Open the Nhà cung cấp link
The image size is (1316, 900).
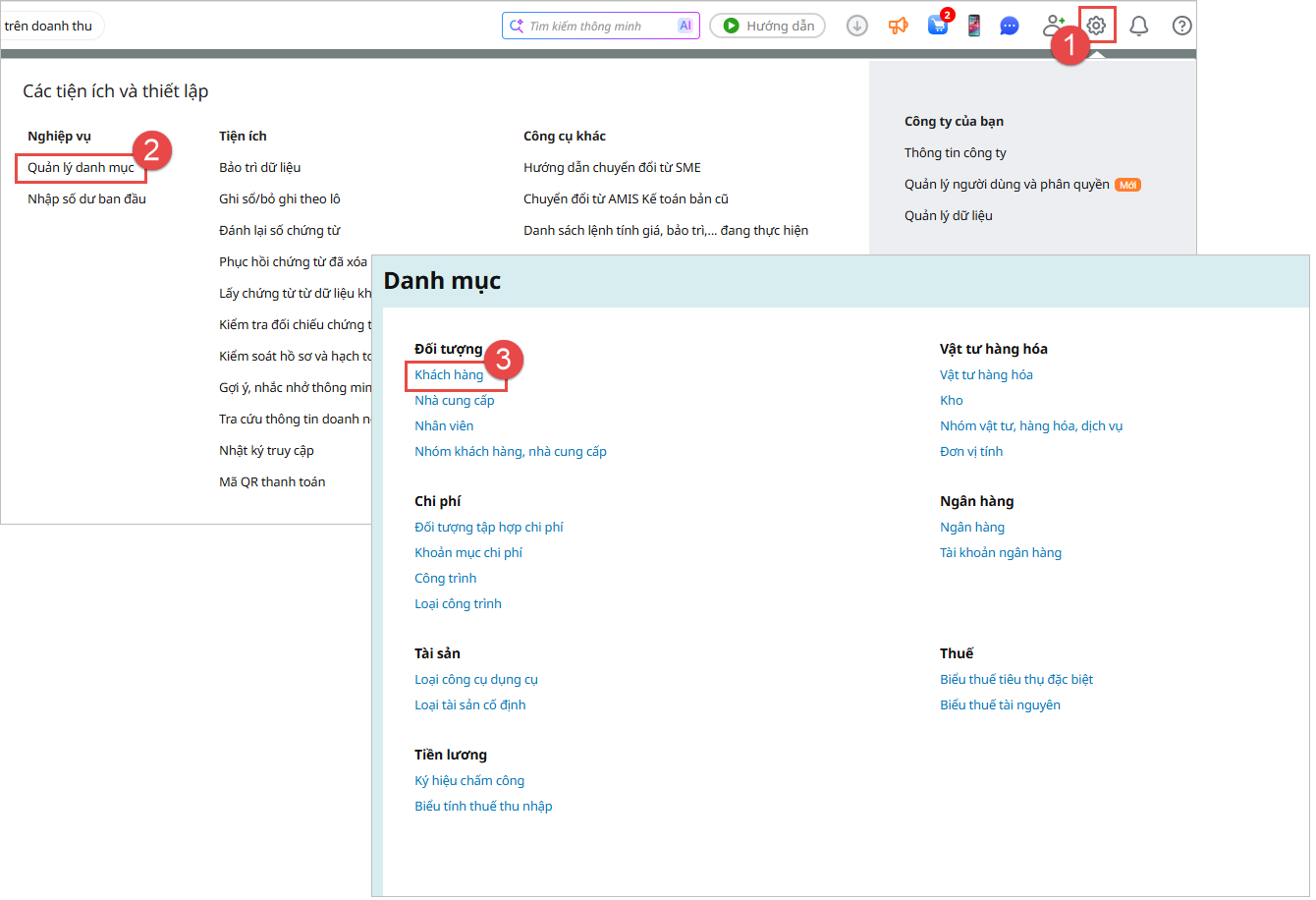pyautogui.click(x=455, y=401)
